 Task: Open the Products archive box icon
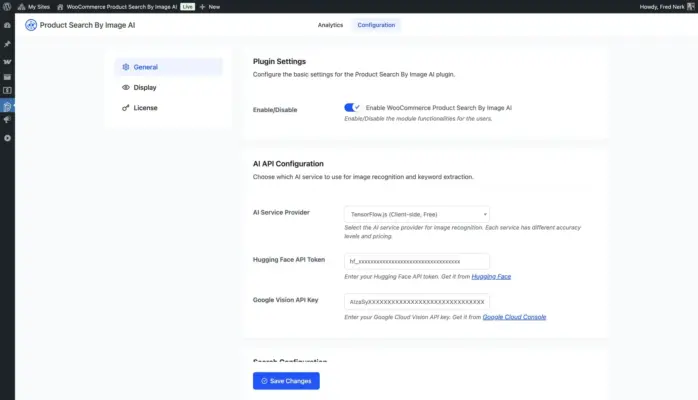pyautogui.click(x=7, y=77)
